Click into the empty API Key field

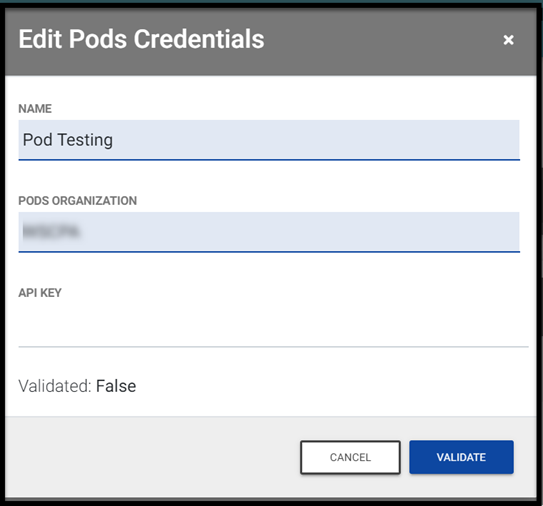273,326
